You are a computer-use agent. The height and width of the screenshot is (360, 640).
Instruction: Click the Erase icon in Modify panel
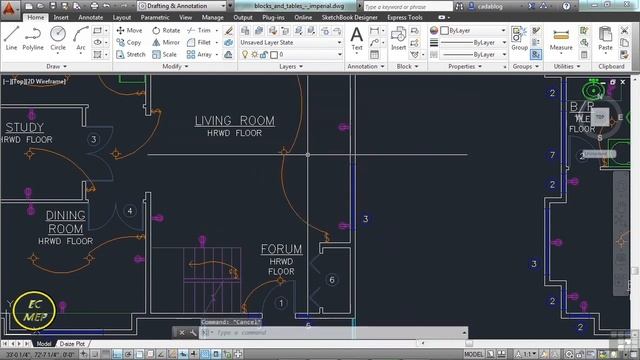[x=229, y=31]
